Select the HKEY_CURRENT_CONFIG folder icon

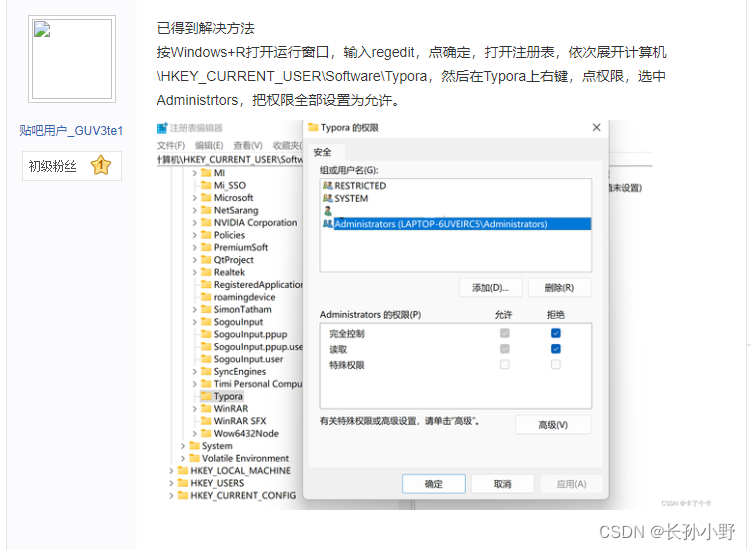[x=182, y=495]
